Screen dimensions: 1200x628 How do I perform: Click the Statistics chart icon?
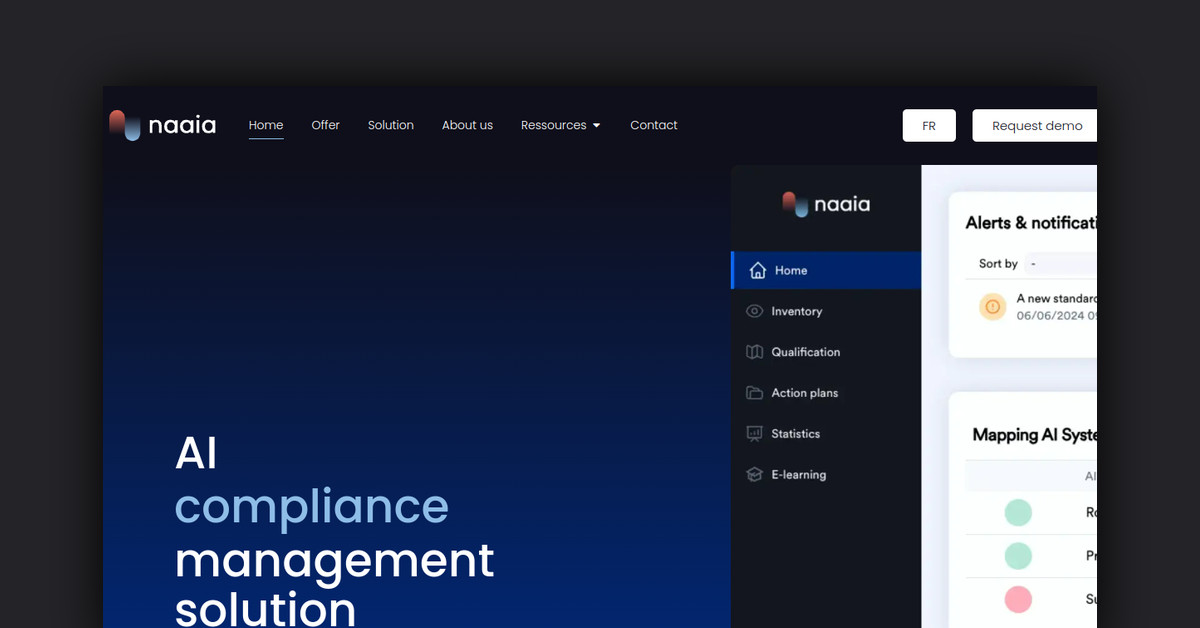(x=755, y=434)
